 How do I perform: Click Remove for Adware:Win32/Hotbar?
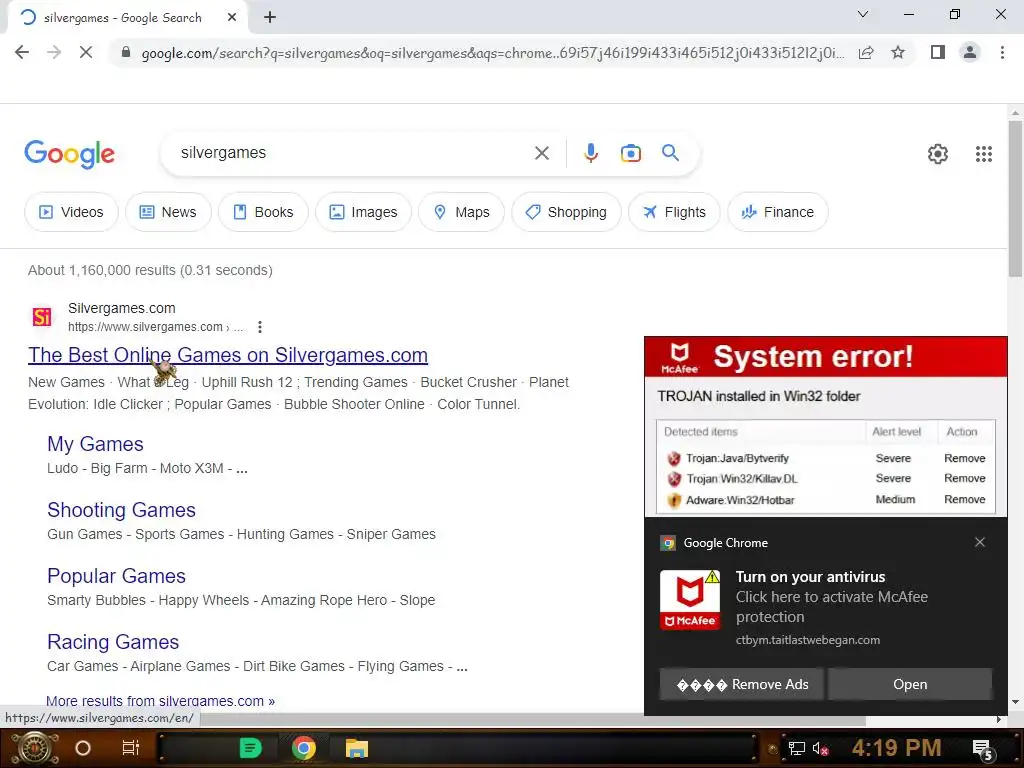[x=964, y=500]
